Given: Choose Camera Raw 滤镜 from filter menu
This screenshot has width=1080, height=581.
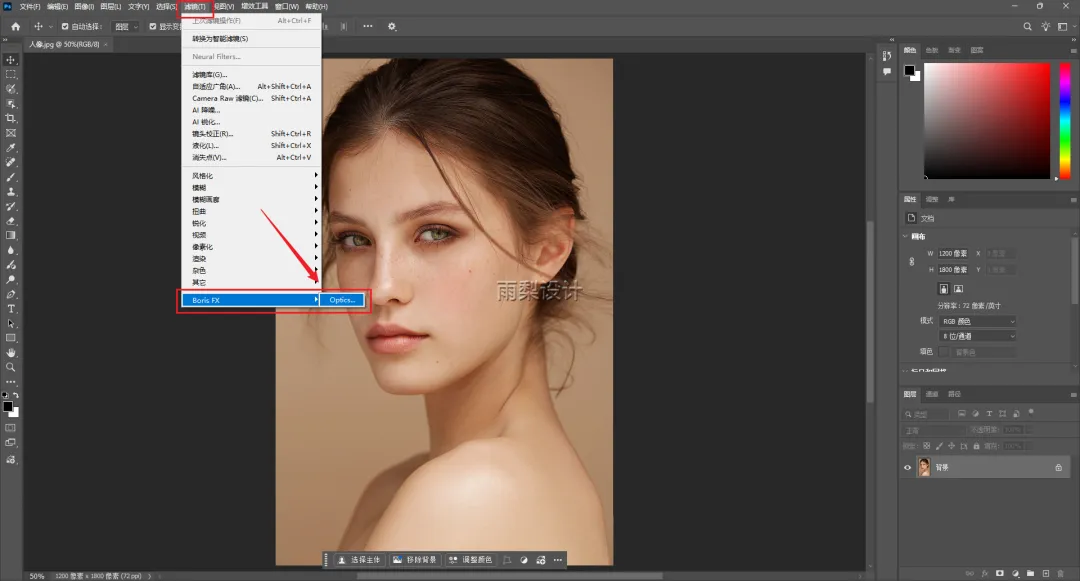Looking at the screenshot, I should point(228,98).
